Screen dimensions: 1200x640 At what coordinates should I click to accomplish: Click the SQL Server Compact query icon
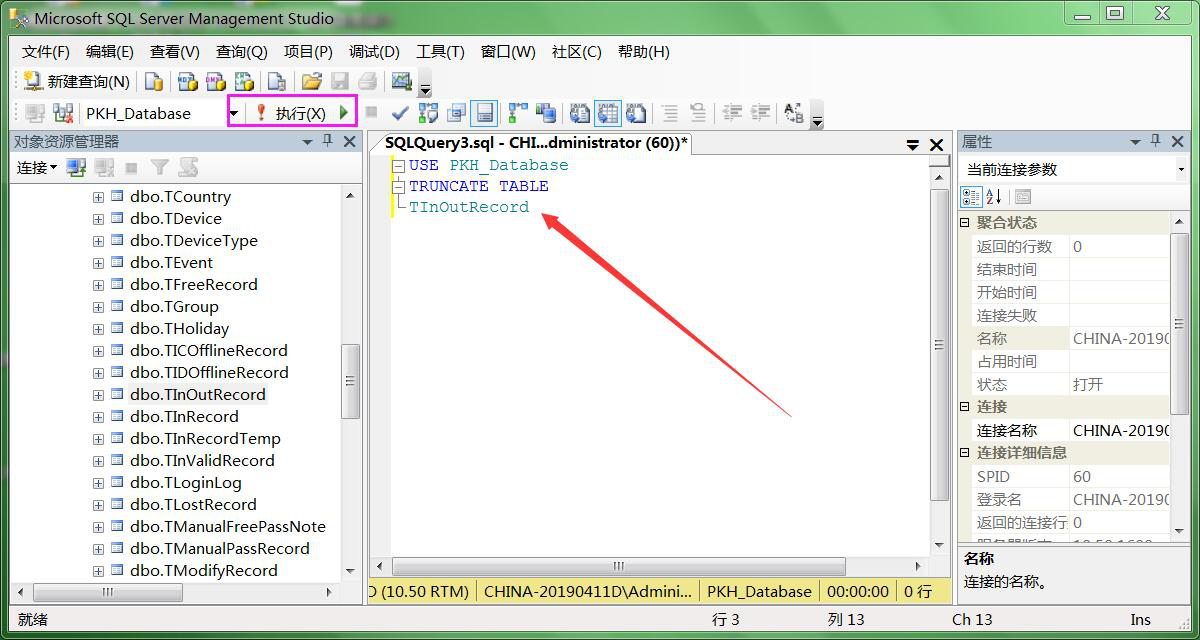tap(276, 82)
